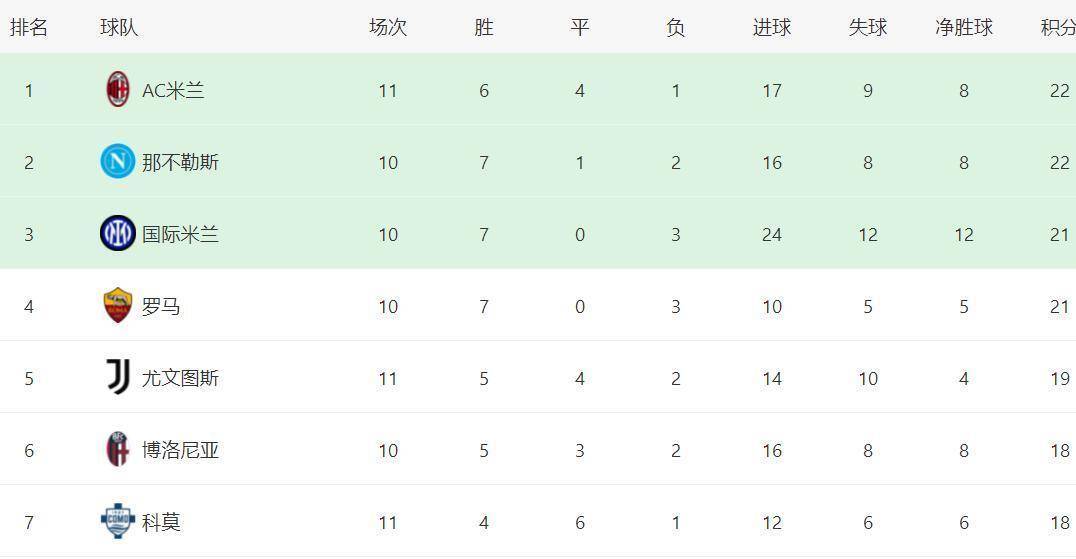Click the 场次 column header
This screenshot has width=1076, height=559.
click(387, 28)
